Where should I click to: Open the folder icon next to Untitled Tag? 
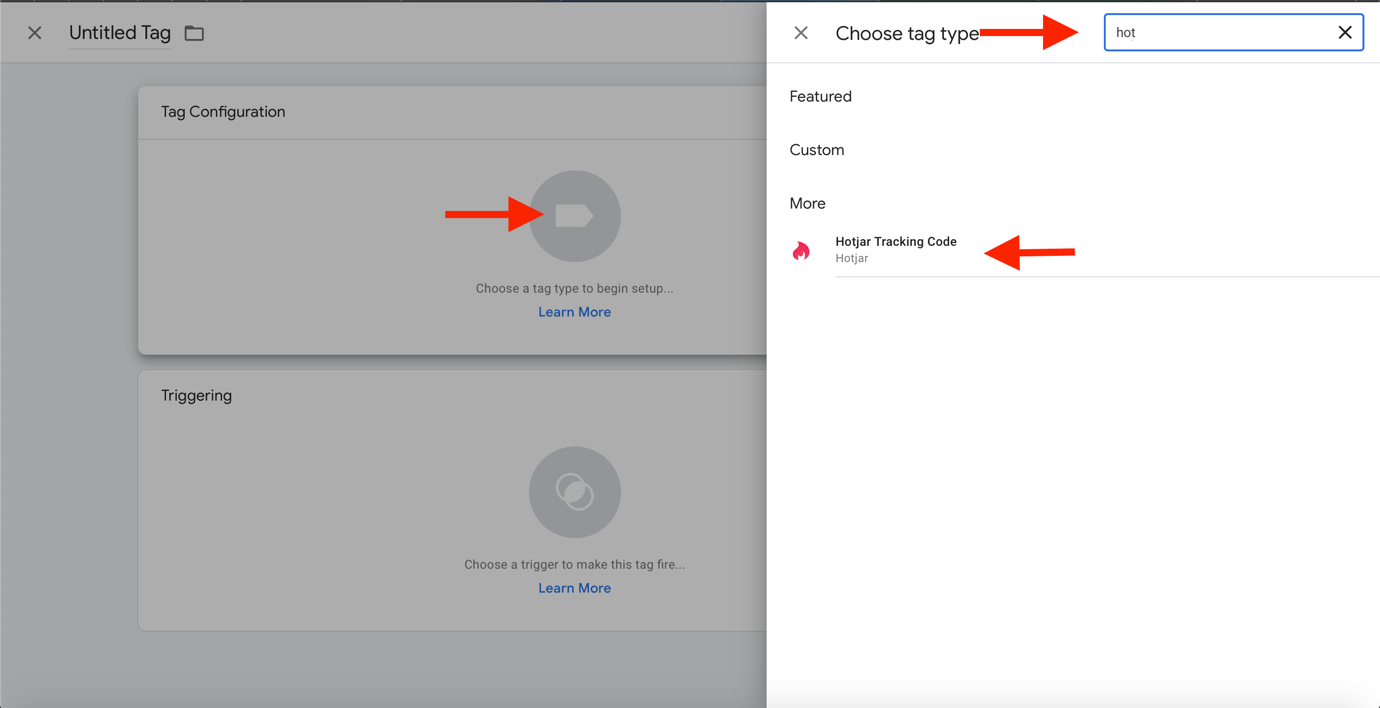point(194,33)
